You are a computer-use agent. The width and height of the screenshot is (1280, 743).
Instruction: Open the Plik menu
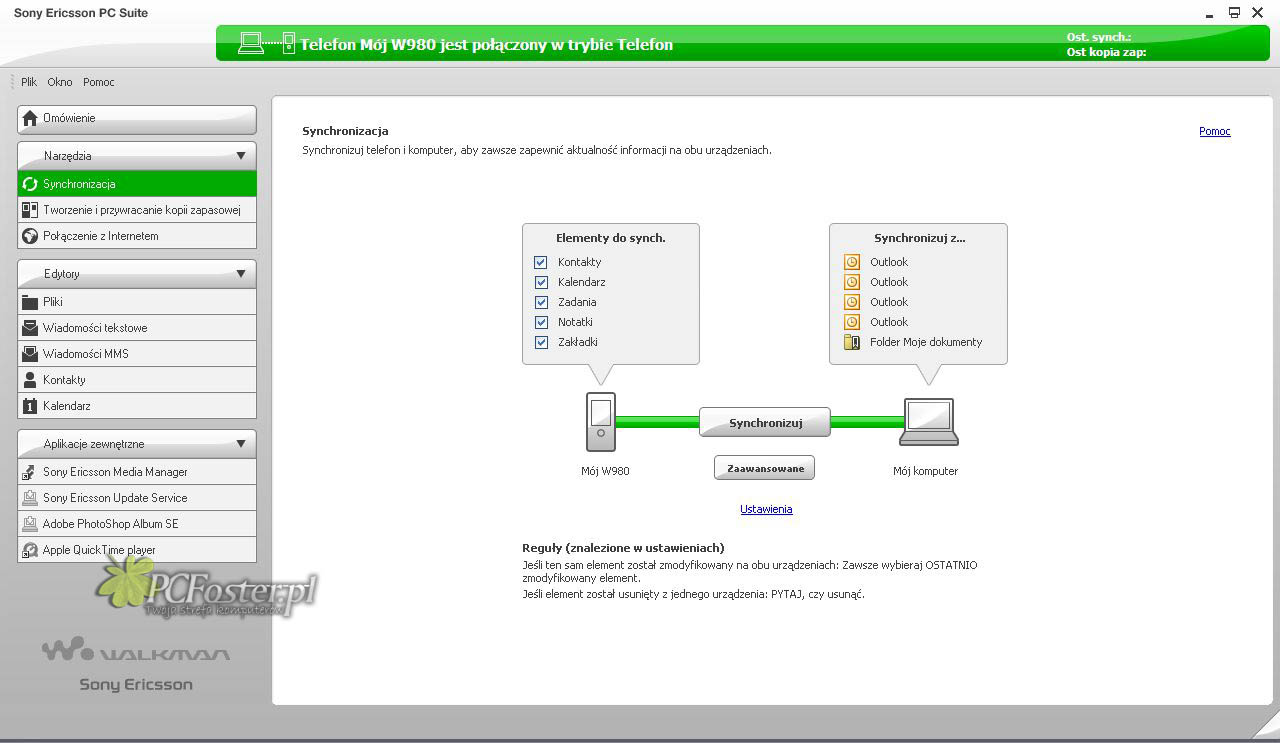[29, 82]
